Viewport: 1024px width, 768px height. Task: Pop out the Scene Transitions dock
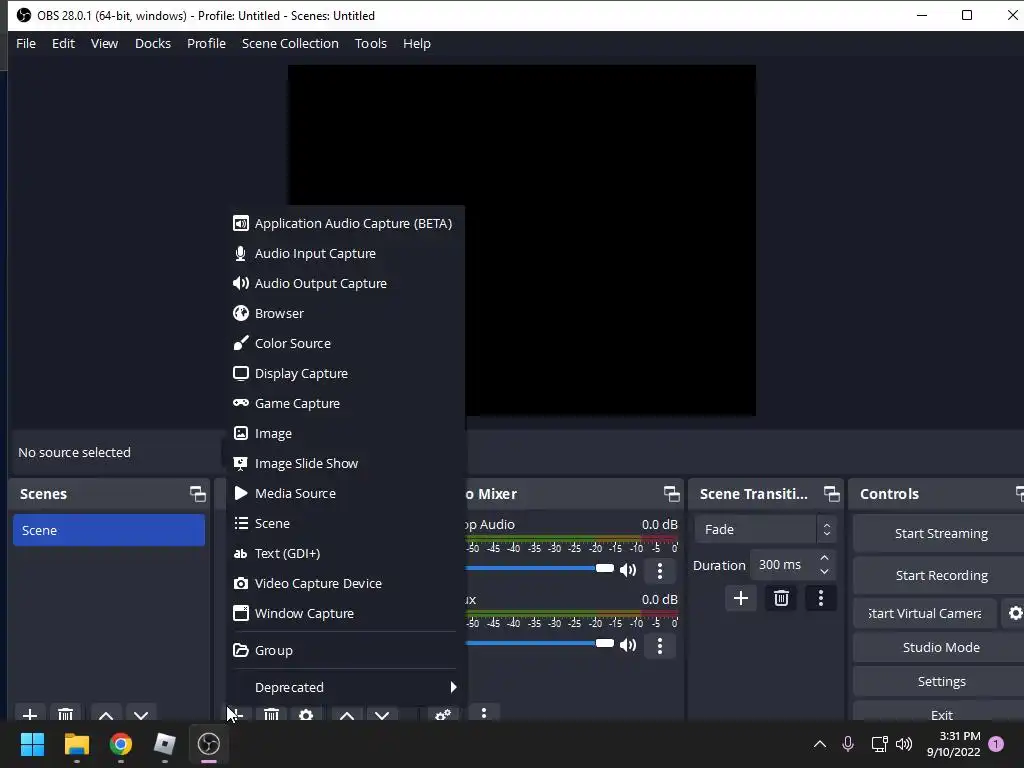pyautogui.click(x=831, y=494)
